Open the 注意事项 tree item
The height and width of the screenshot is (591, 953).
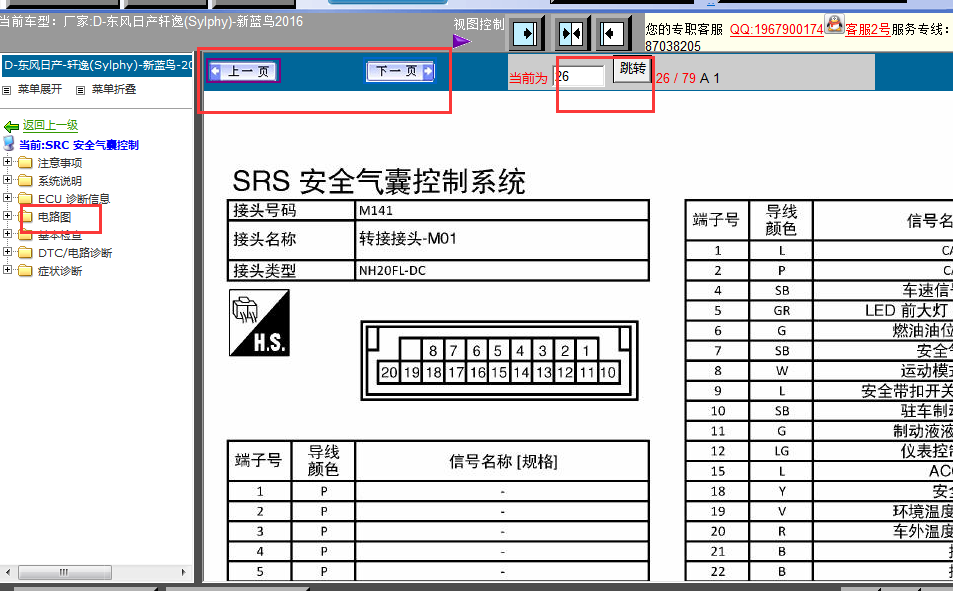(x=60, y=163)
